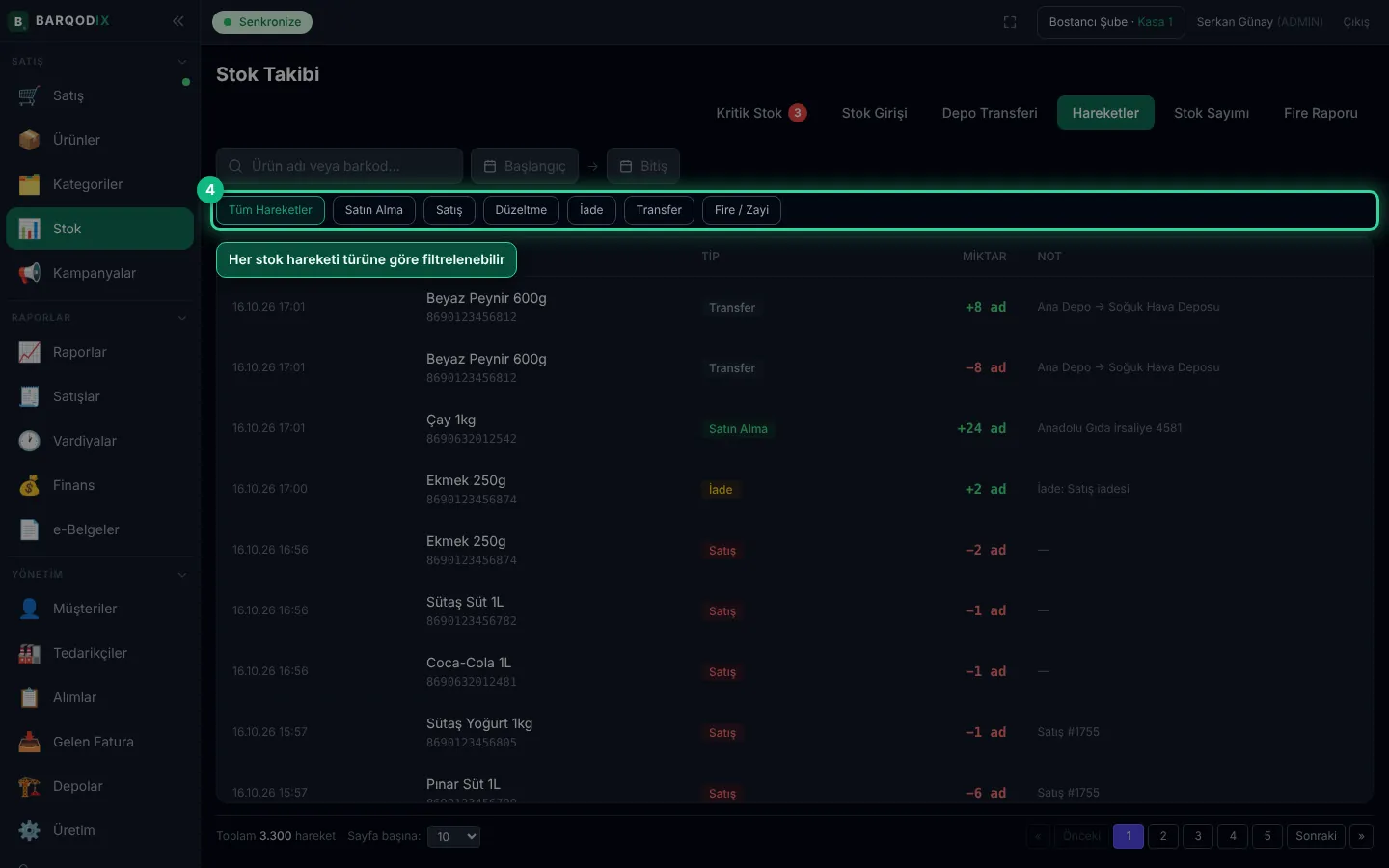Screen dimensions: 1389x868
Task: Go to page 3
Action: pos(1198,836)
